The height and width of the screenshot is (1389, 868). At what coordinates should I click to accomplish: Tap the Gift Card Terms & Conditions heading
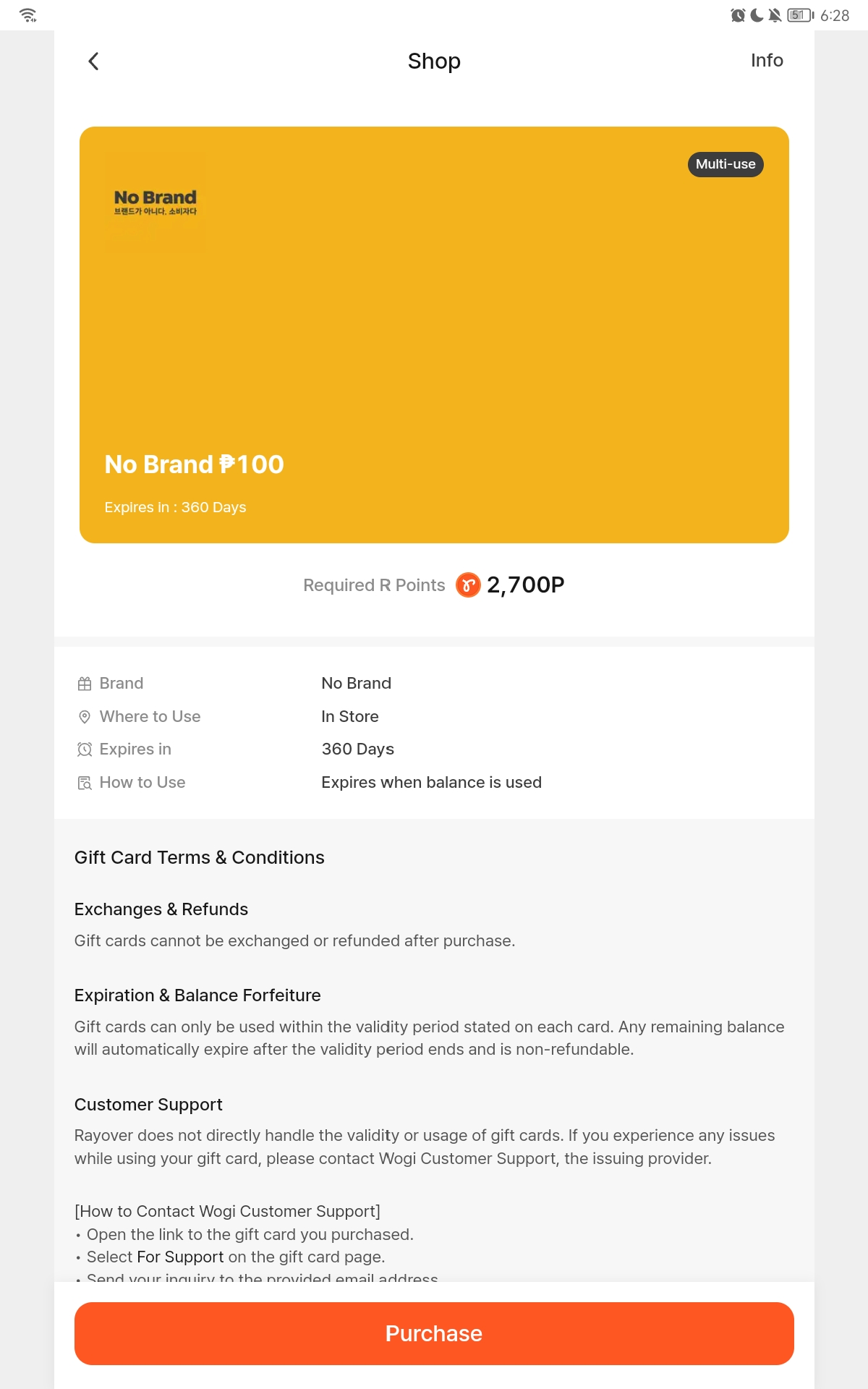click(x=200, y=857)
